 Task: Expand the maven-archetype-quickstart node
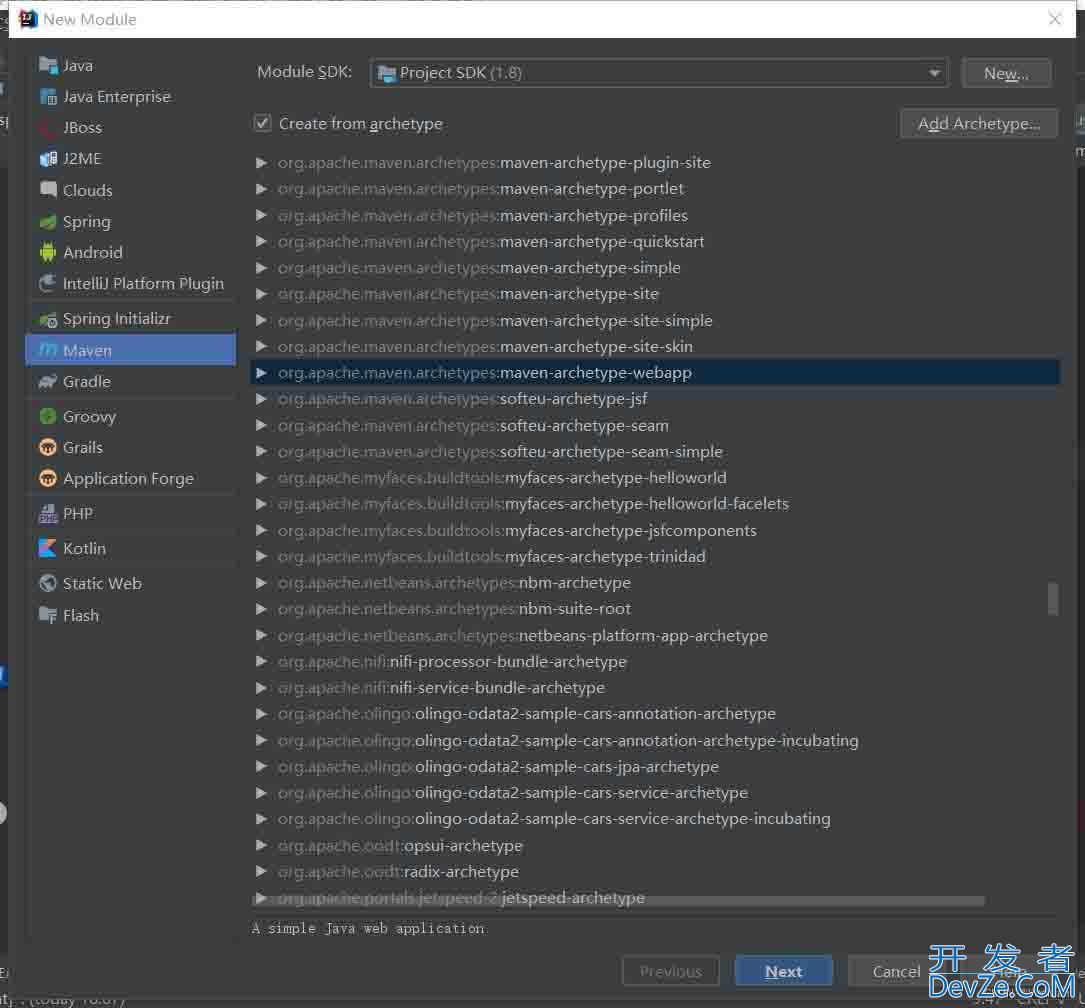(262, 242)
